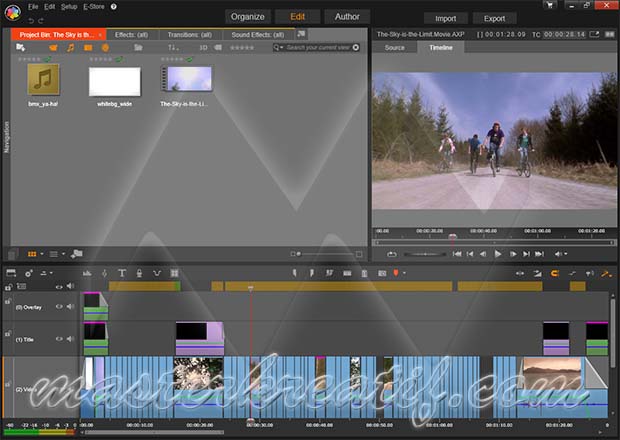Toggle the photo filter icon in the library
Viewport: 620px width, 440px height.
(x=88, y=48)
